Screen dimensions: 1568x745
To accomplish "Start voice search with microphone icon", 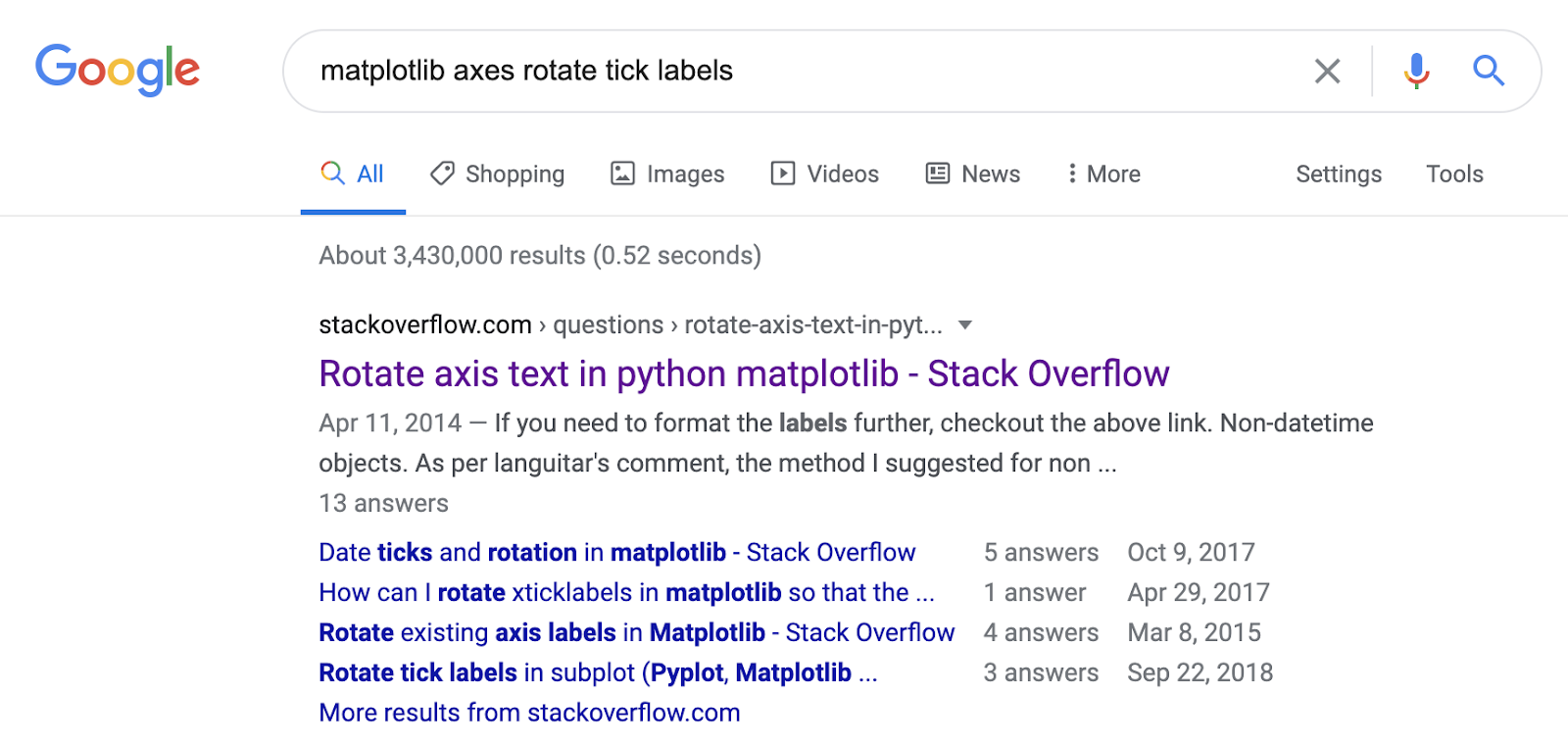I will click(1416, 71).
